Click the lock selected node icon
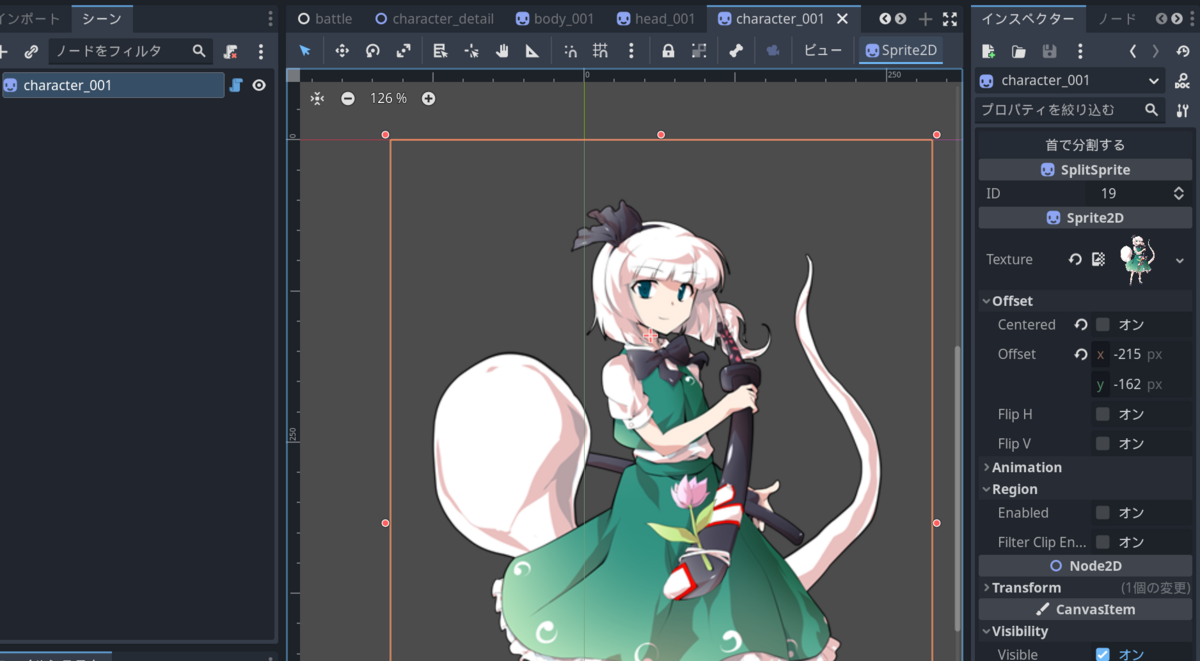Viewport: 1200px width, 661px height. [668, 50]
